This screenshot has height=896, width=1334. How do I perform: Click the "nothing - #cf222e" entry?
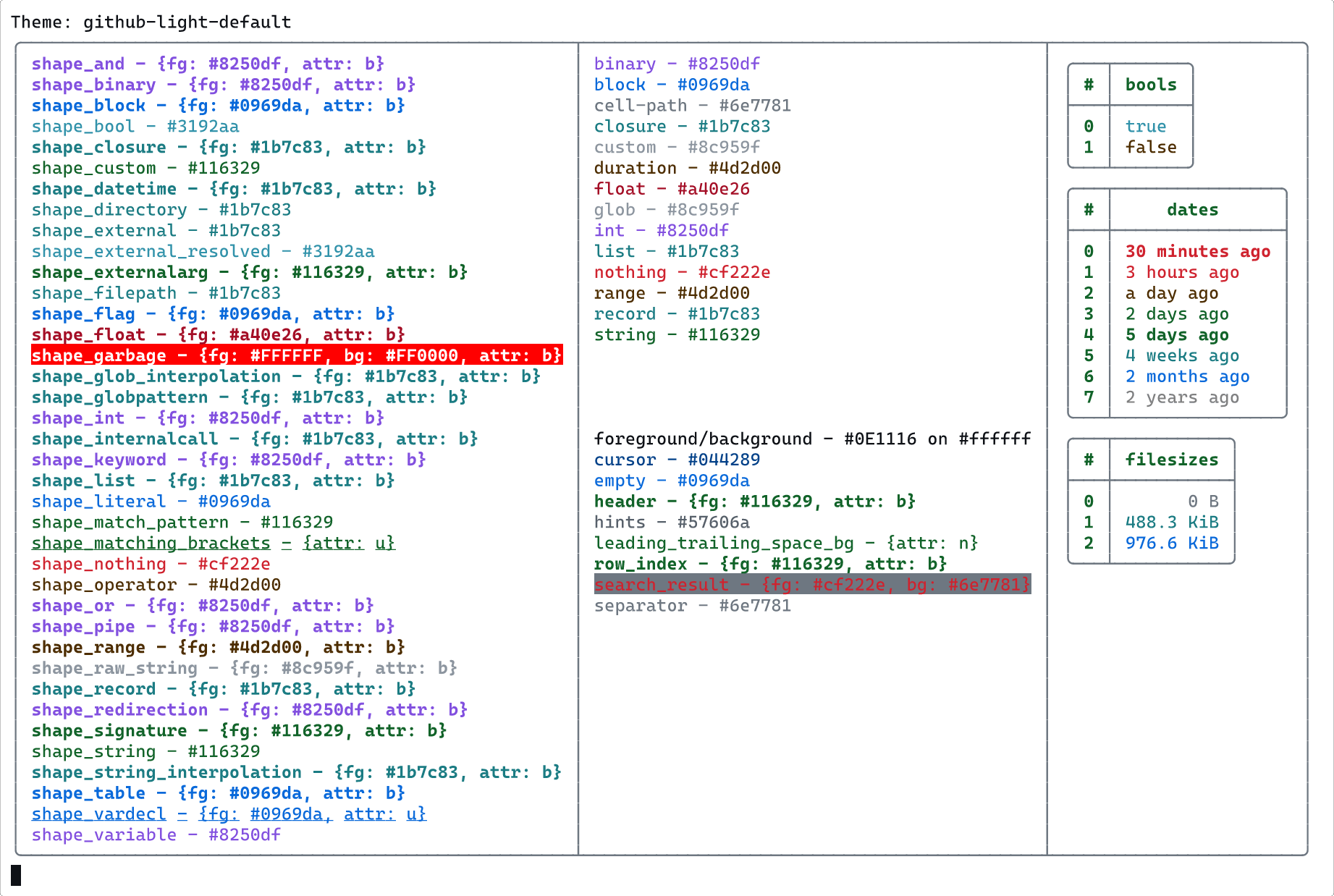point(681,273)
